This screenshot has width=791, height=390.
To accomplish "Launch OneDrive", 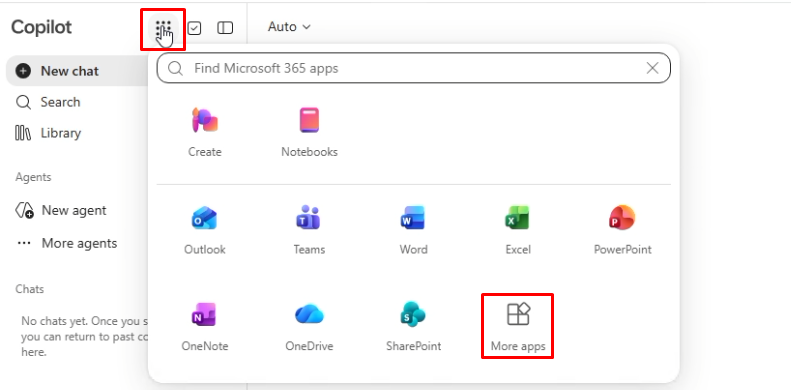I will [309, 326].
